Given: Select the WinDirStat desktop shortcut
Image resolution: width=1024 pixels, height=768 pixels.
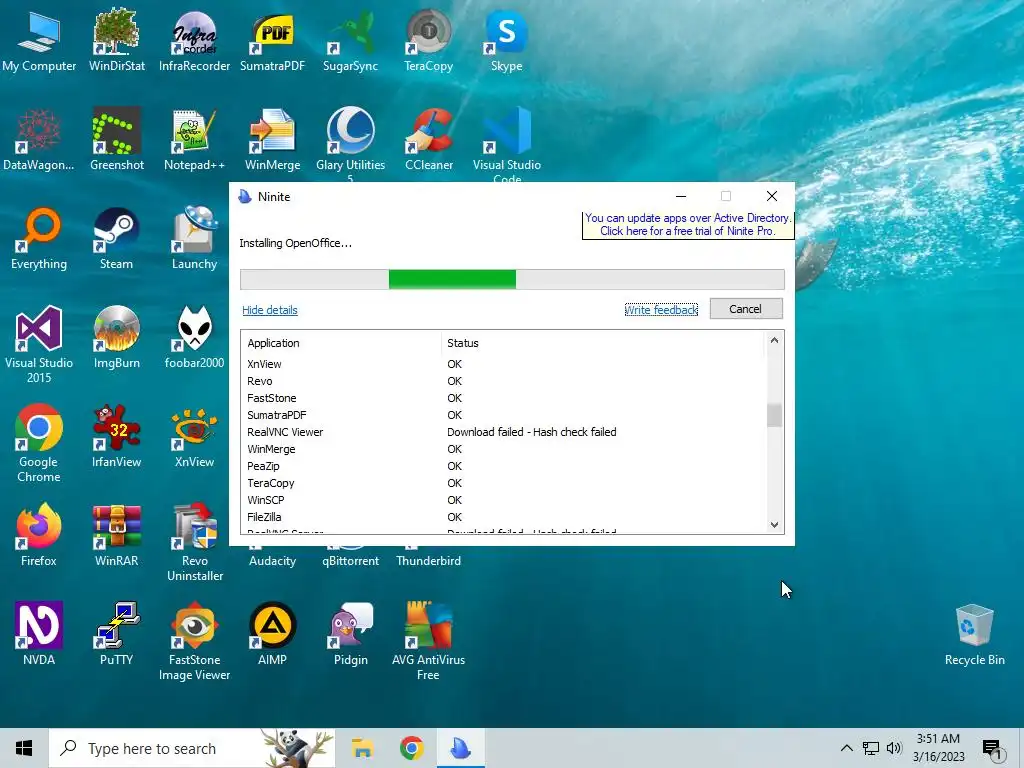Looking at the screenshot, I should (x=116, y=40).
